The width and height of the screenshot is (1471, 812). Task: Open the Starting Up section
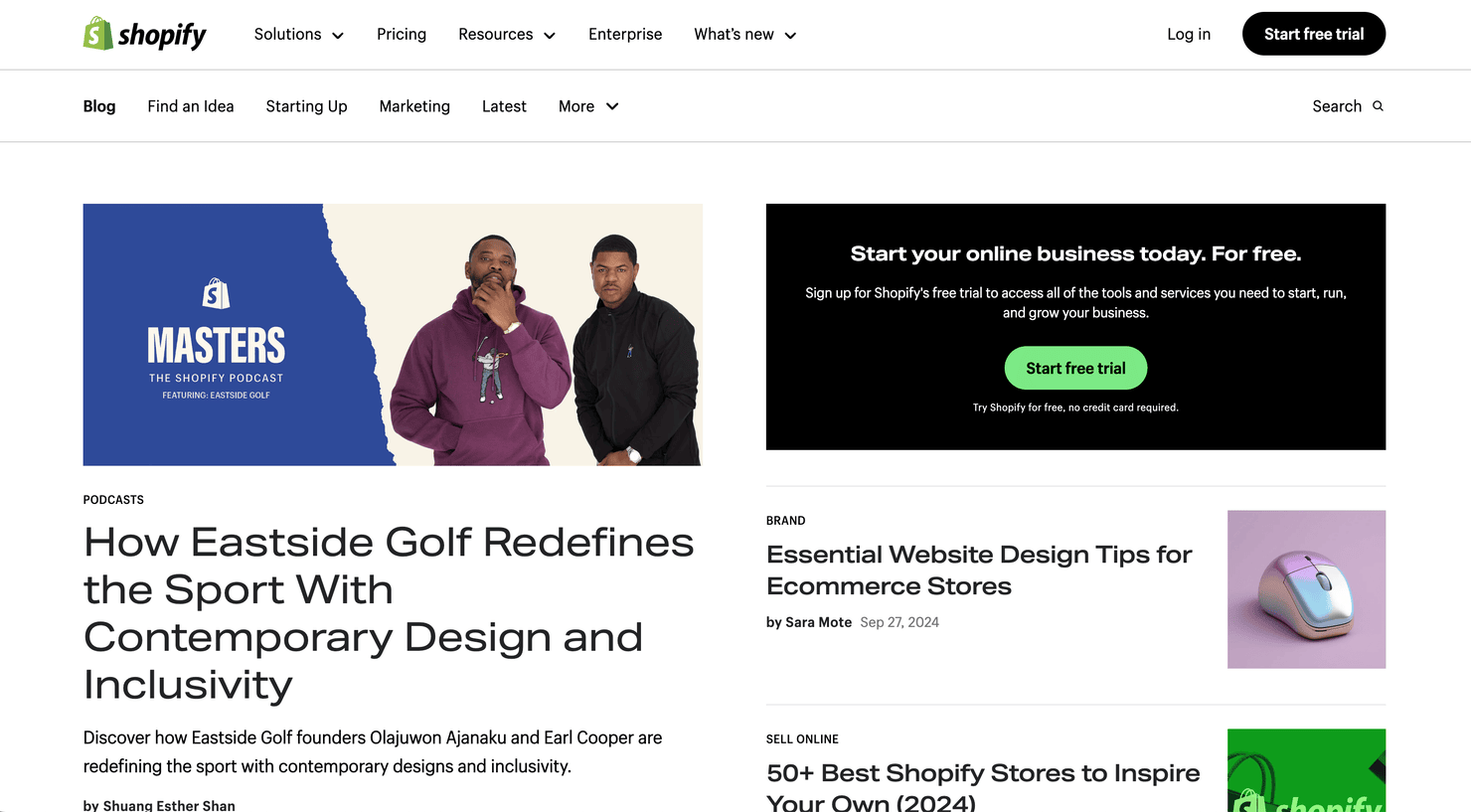pos(306,106)
